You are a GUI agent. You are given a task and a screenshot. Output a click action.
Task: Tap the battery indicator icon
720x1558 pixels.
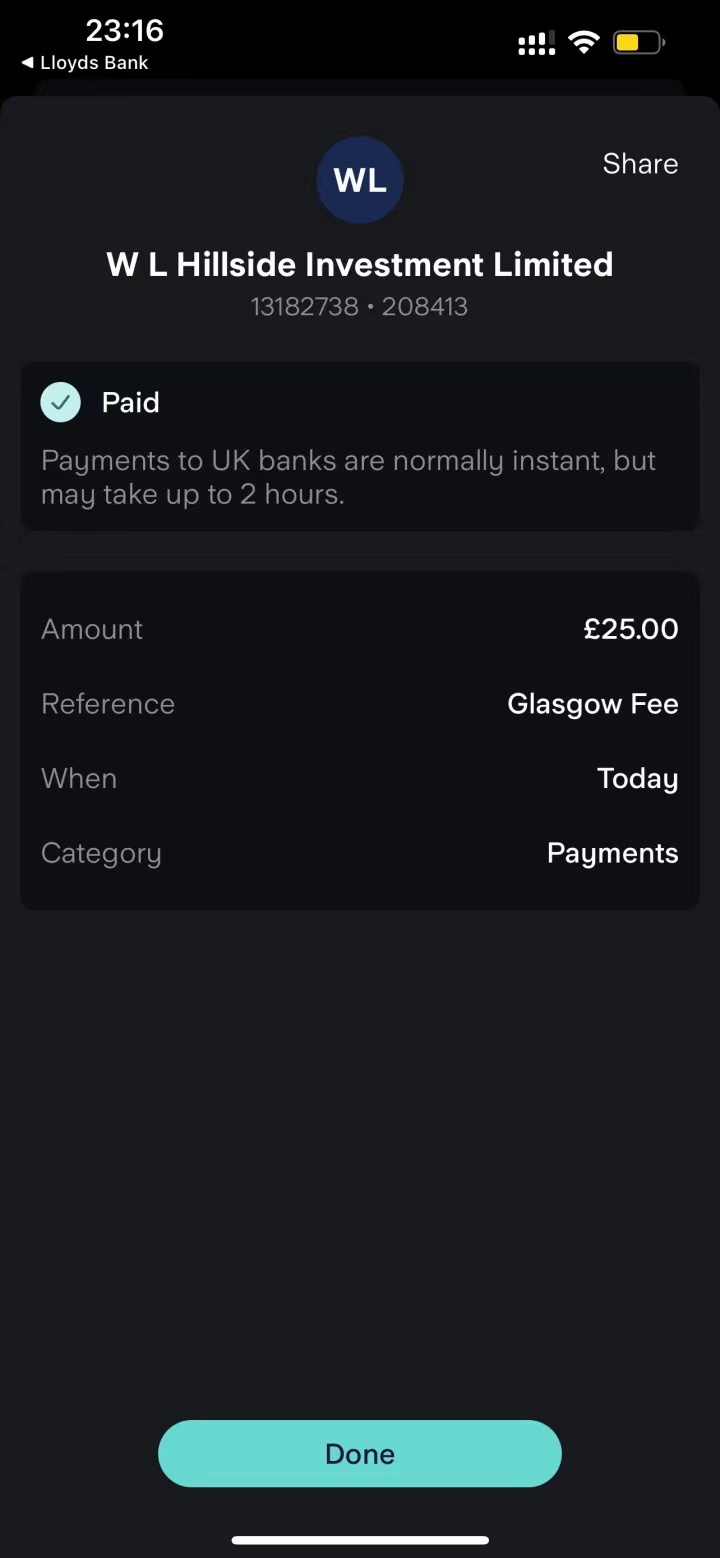(638, 42)
